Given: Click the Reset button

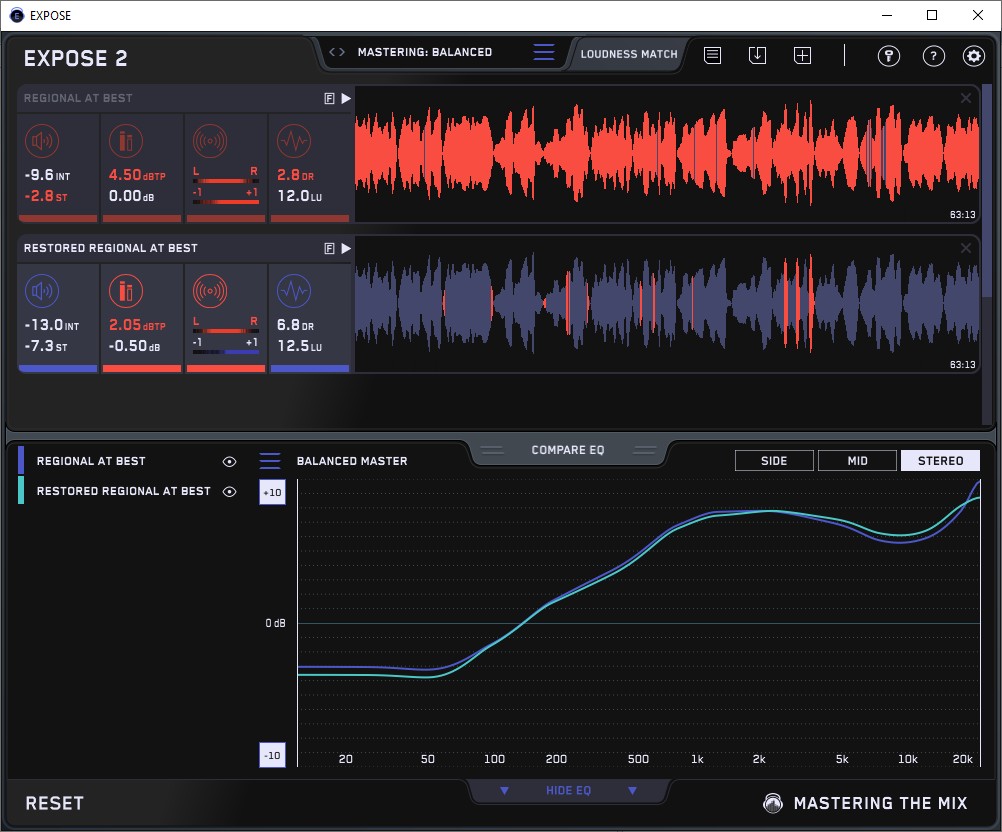Looking at the screenshot, I should click(54, 803).
